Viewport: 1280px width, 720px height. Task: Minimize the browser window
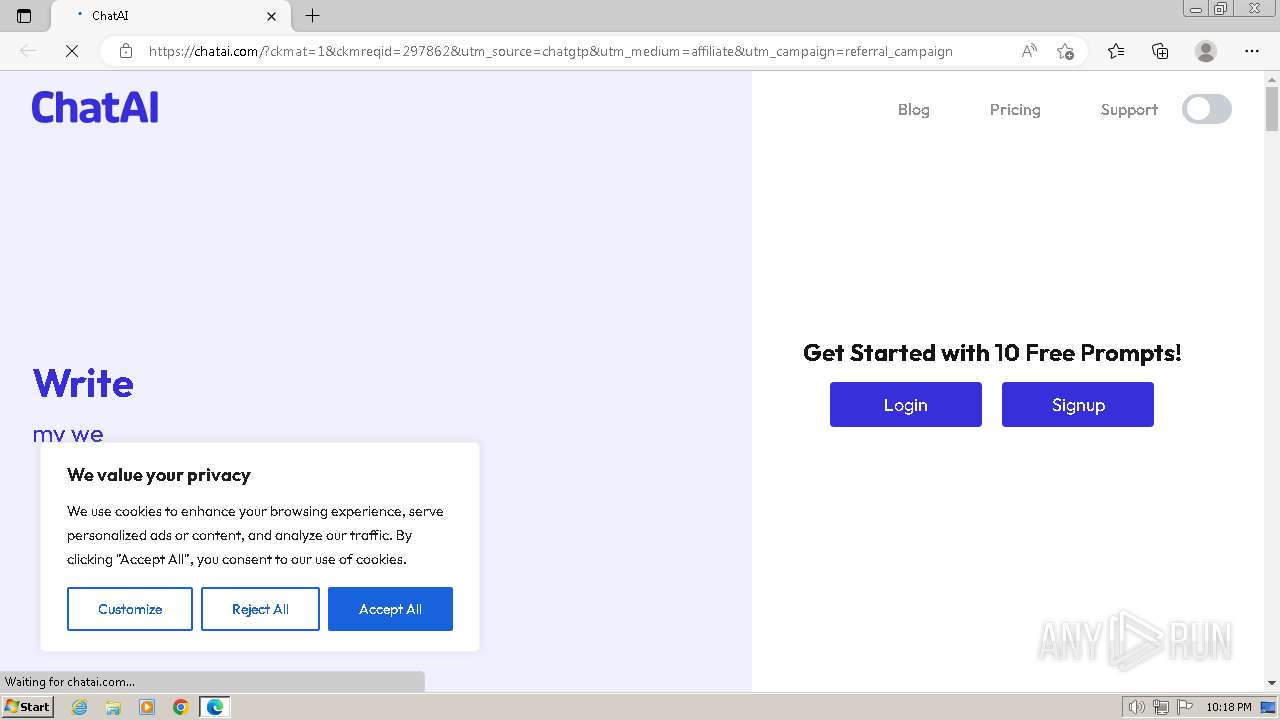point(1196,9)
